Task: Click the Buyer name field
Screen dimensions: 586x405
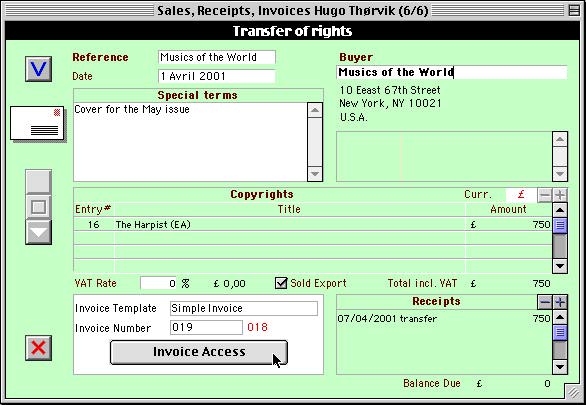Action: tap(451, 72)
